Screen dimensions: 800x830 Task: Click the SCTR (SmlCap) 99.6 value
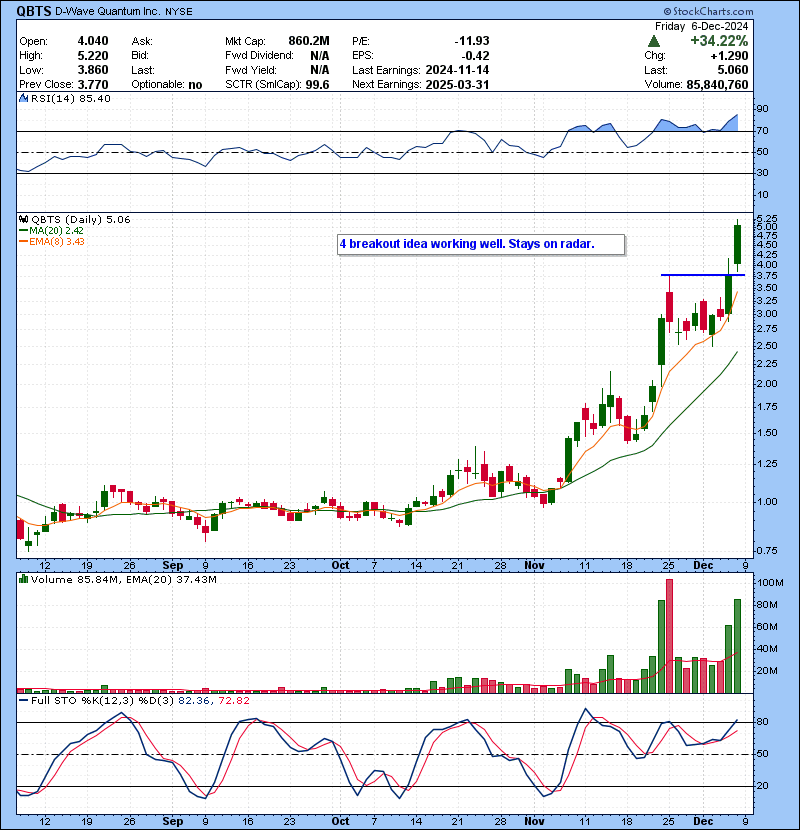318,85
